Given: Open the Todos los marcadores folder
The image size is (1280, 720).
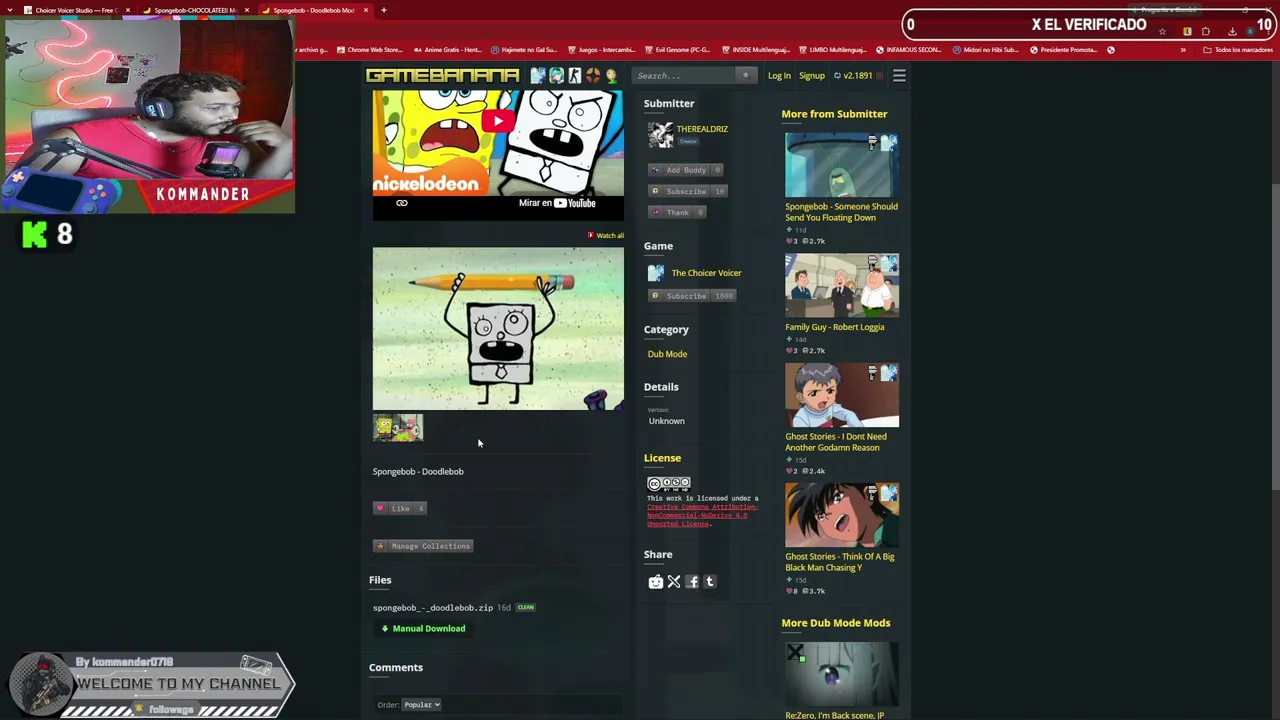Looking at the screenshot, I should 1238,49.
